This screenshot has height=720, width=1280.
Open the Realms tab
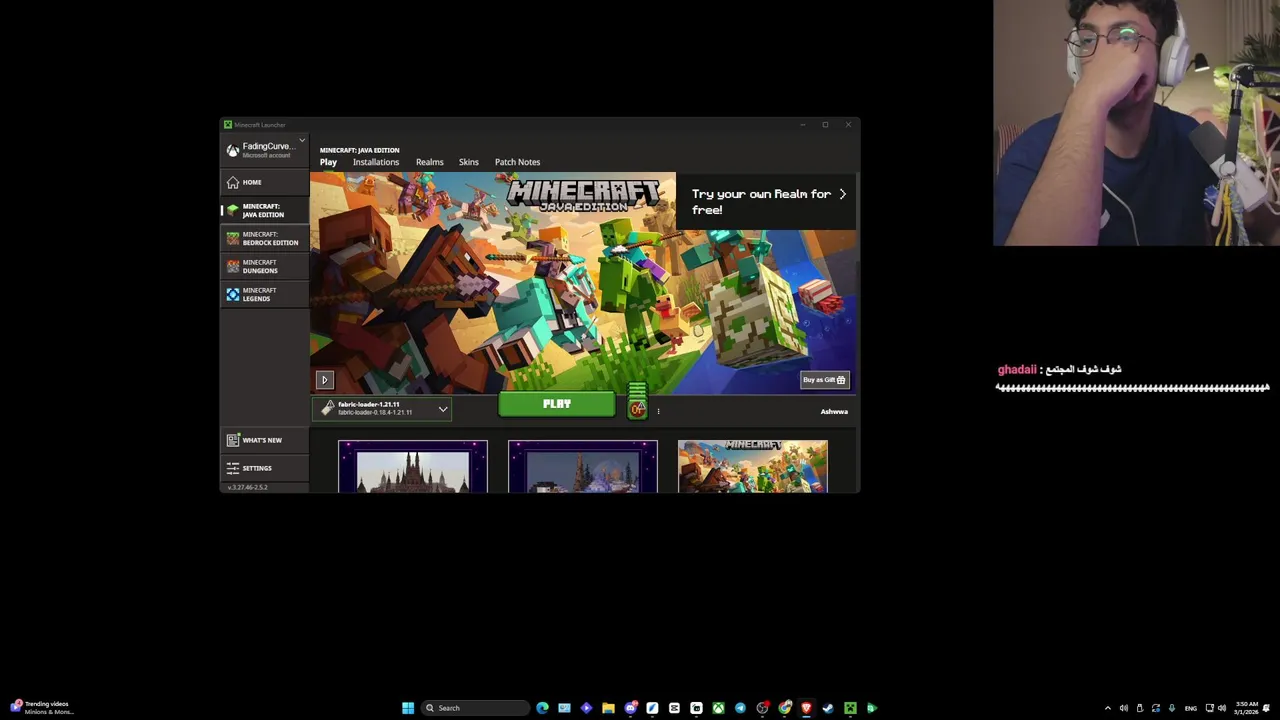point(429,162)
